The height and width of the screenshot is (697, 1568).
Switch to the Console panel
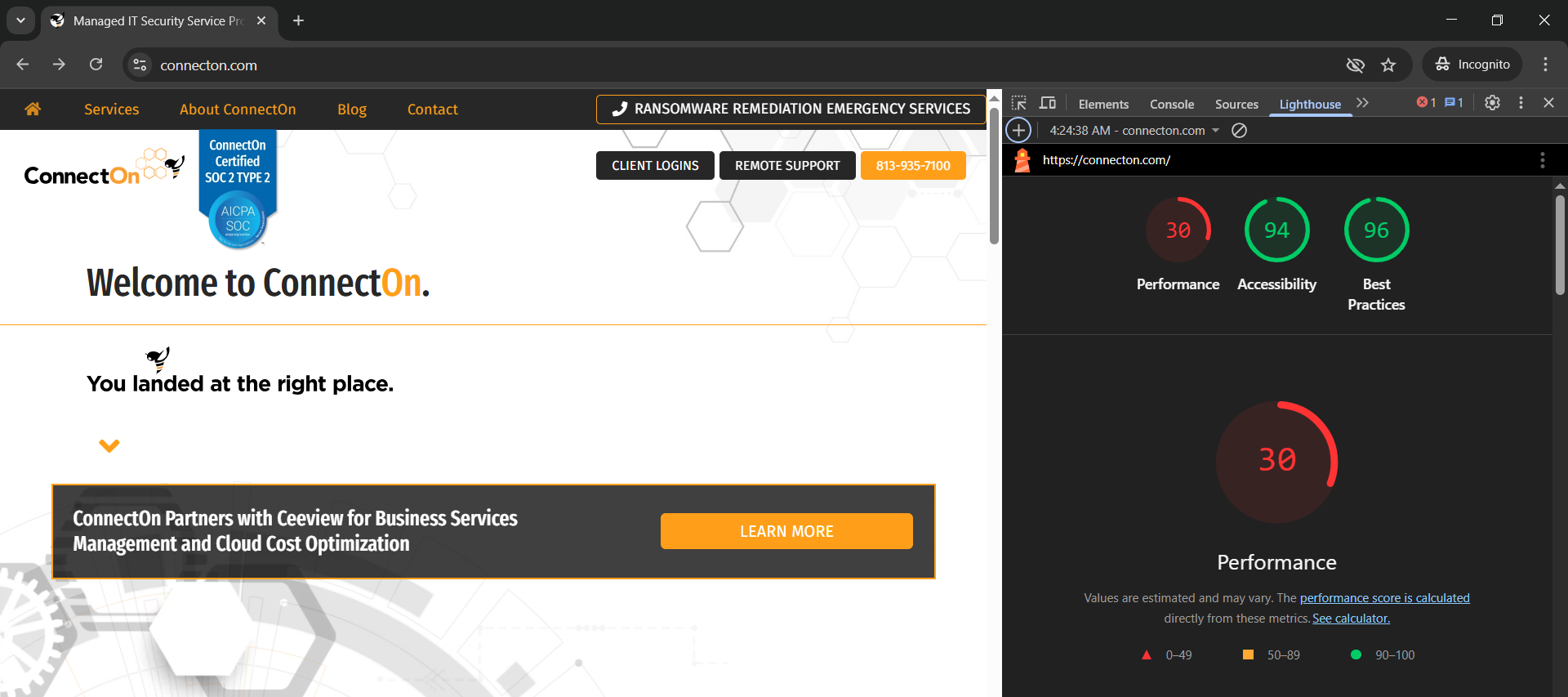1172,104
